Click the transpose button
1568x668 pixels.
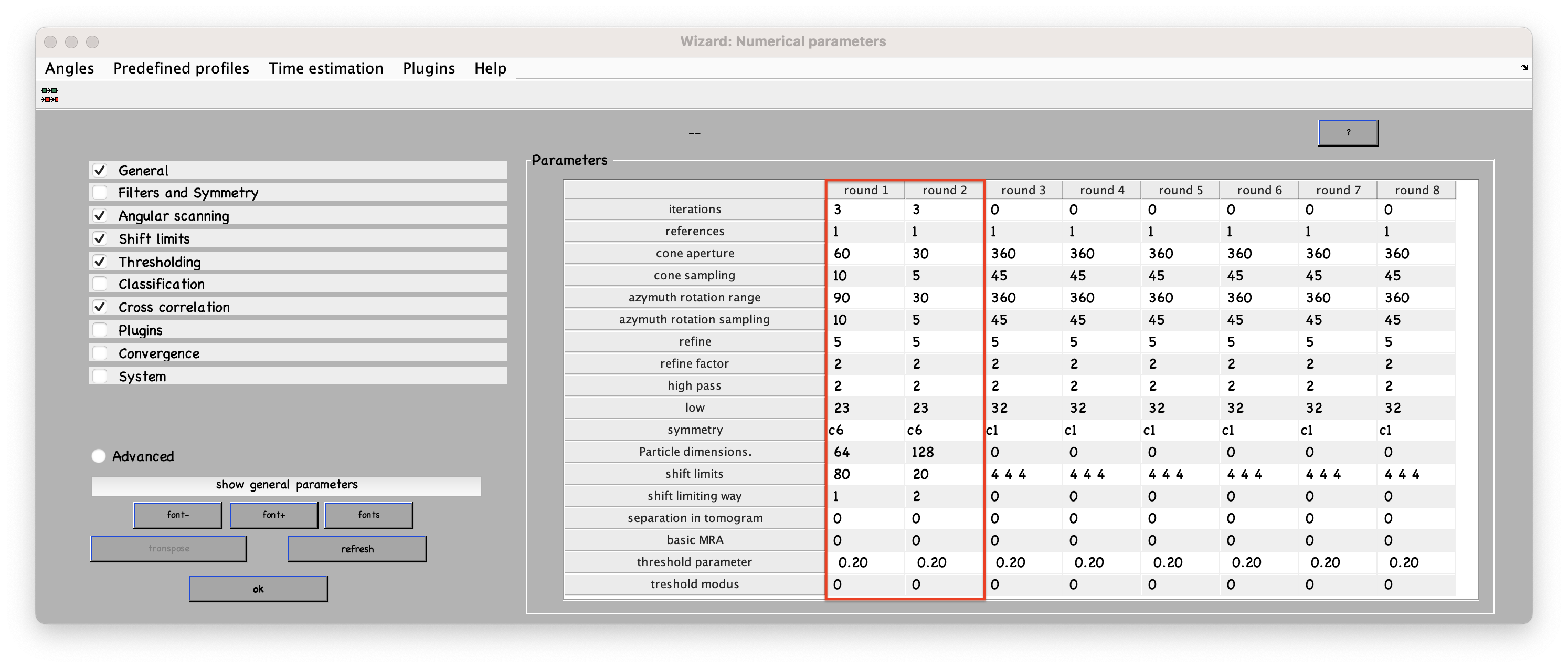[x=168, y=549]
